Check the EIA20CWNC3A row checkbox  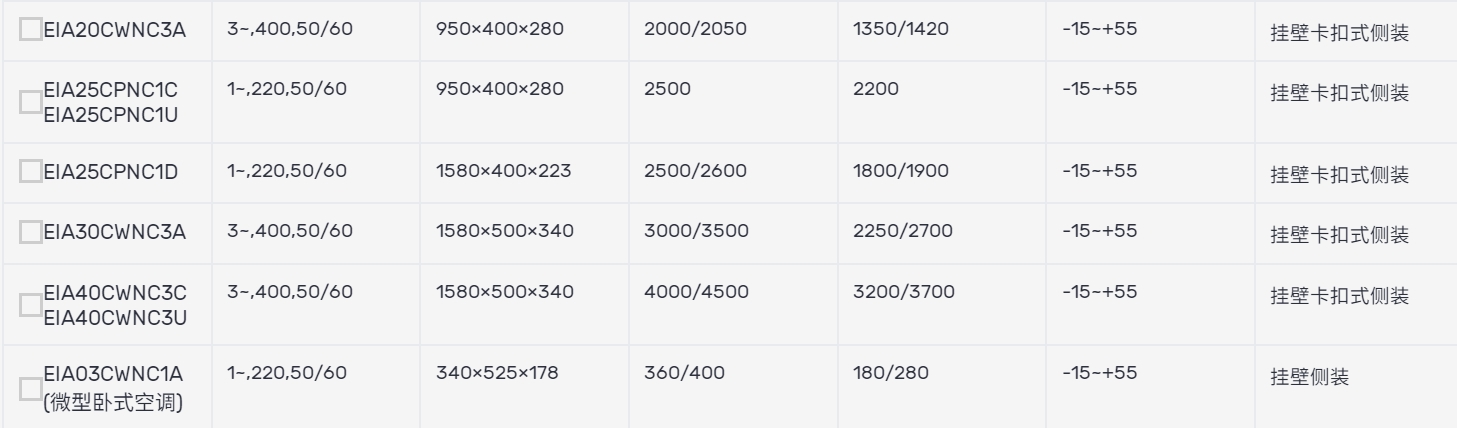coord(32,31)
